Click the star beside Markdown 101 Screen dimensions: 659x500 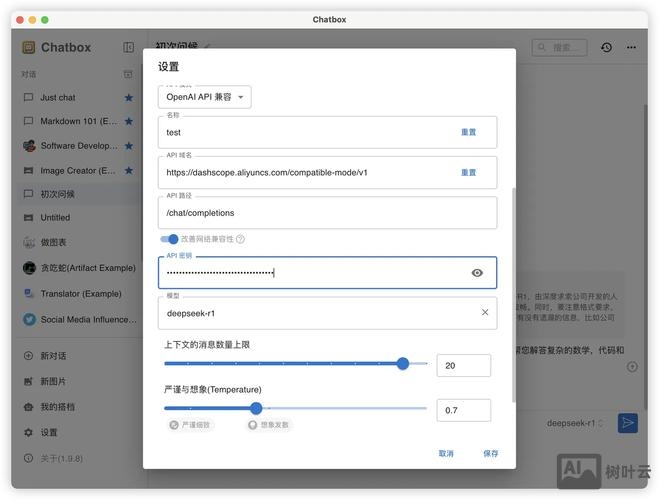[129, 121]
